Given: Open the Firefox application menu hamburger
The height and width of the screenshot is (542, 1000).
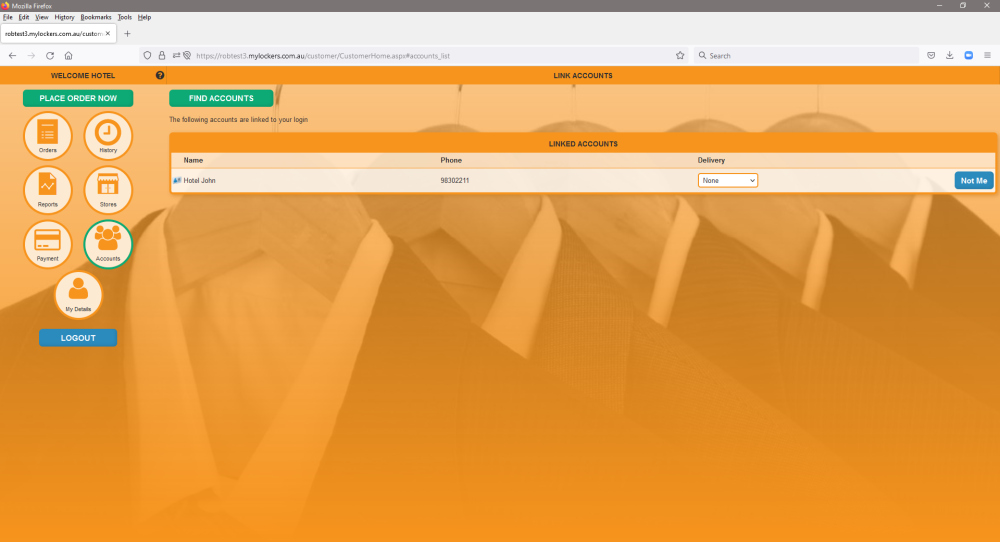Looking at the screenshot, I should (987, 55).
